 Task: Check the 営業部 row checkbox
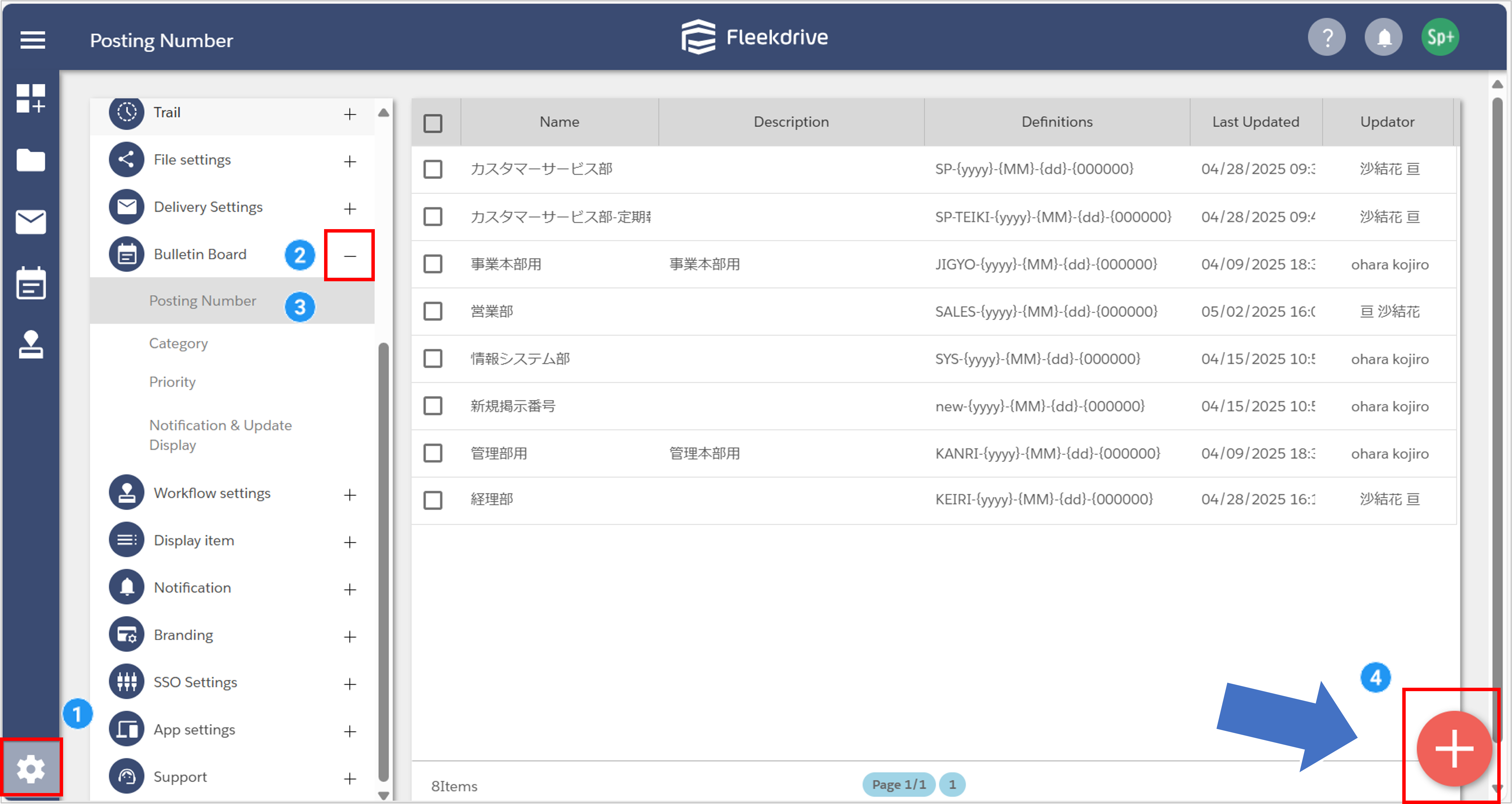[432, 311]
